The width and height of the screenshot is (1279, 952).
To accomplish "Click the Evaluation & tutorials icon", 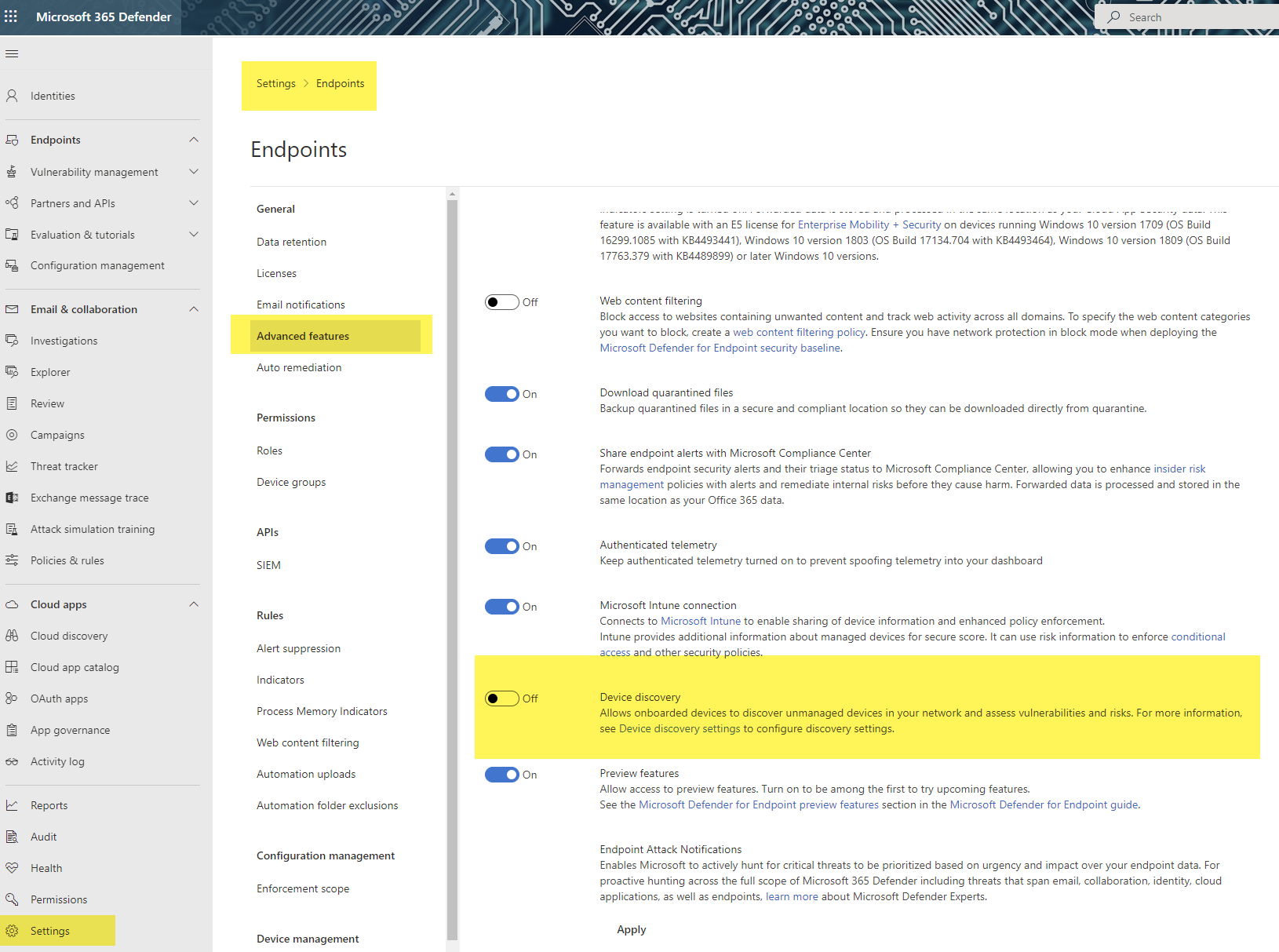I will [x=12, y=235].
